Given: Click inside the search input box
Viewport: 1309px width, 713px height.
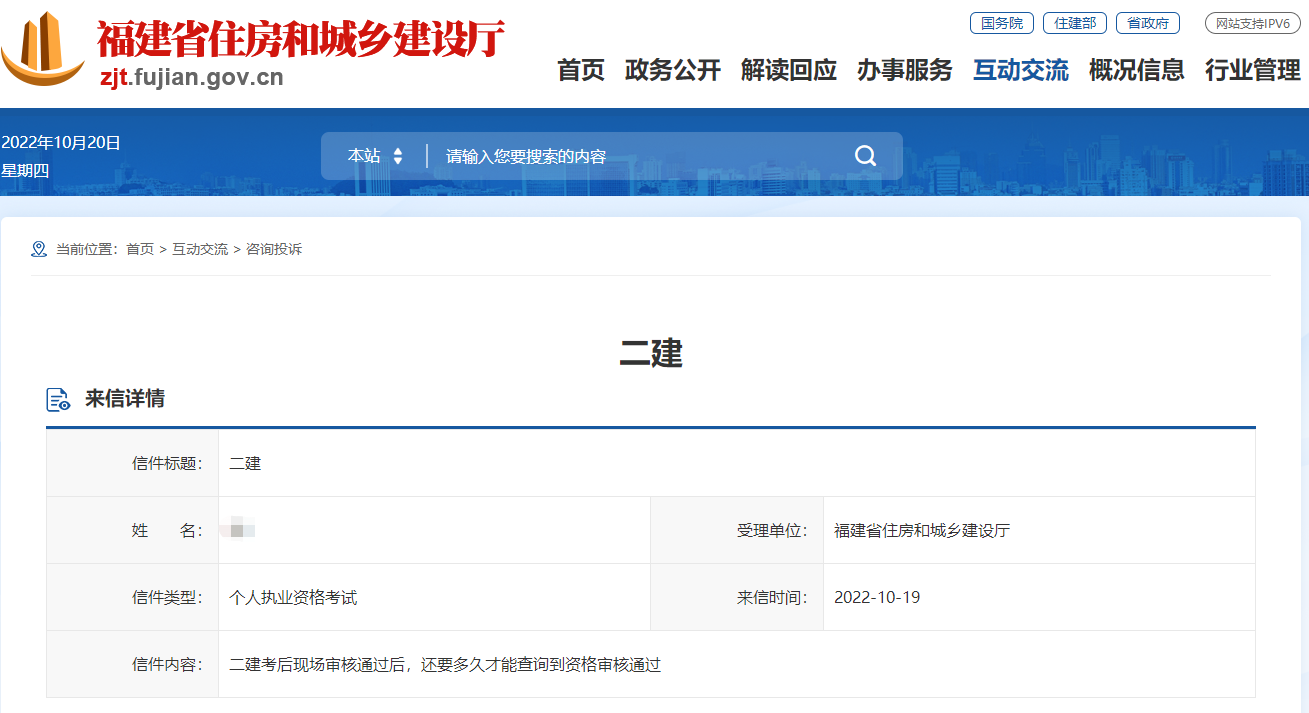Looking at the screenshot, I should (x=600, y=155).
